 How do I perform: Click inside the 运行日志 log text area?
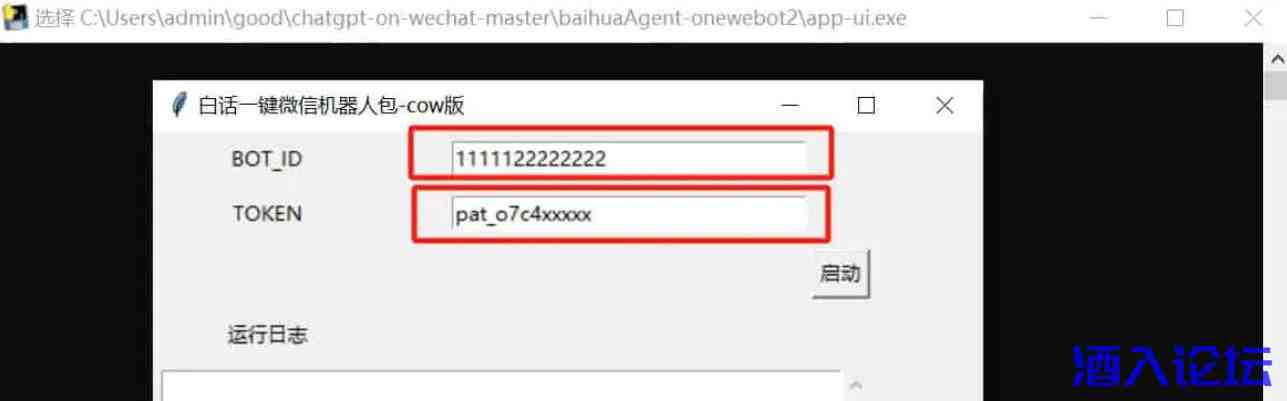pos(501,386)
